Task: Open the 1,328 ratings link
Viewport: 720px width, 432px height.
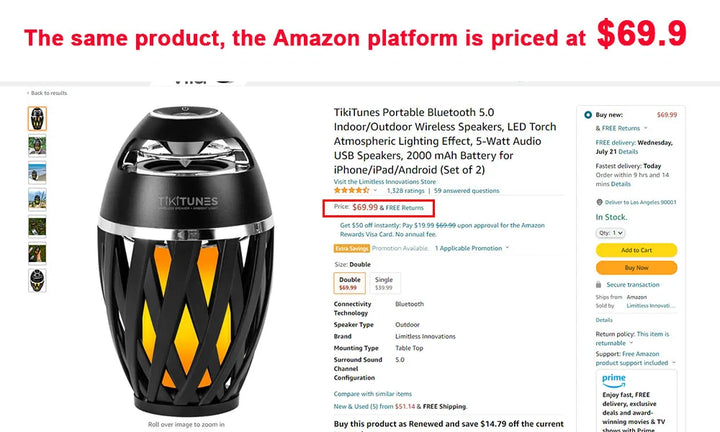Action: tap(407, 190)
